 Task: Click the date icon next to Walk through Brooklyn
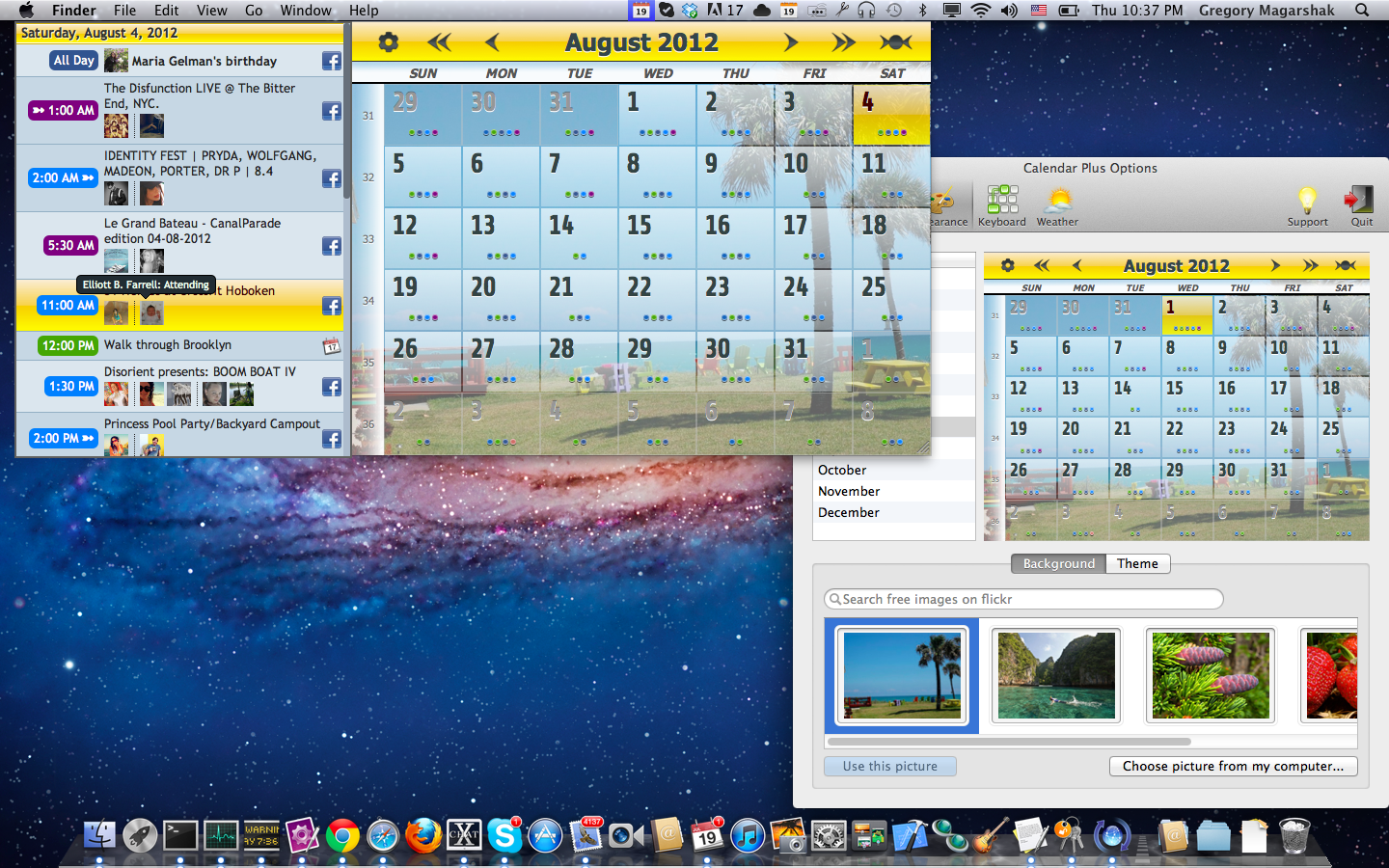(331, 344)
